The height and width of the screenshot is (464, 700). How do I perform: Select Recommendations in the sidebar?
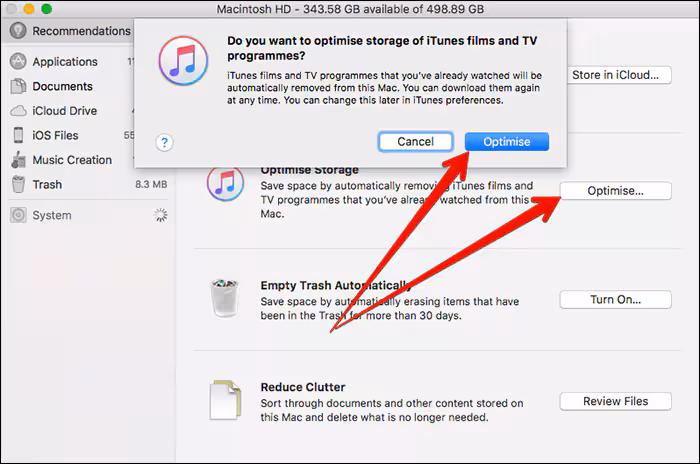pyautogui.click(x=67, y=31)
